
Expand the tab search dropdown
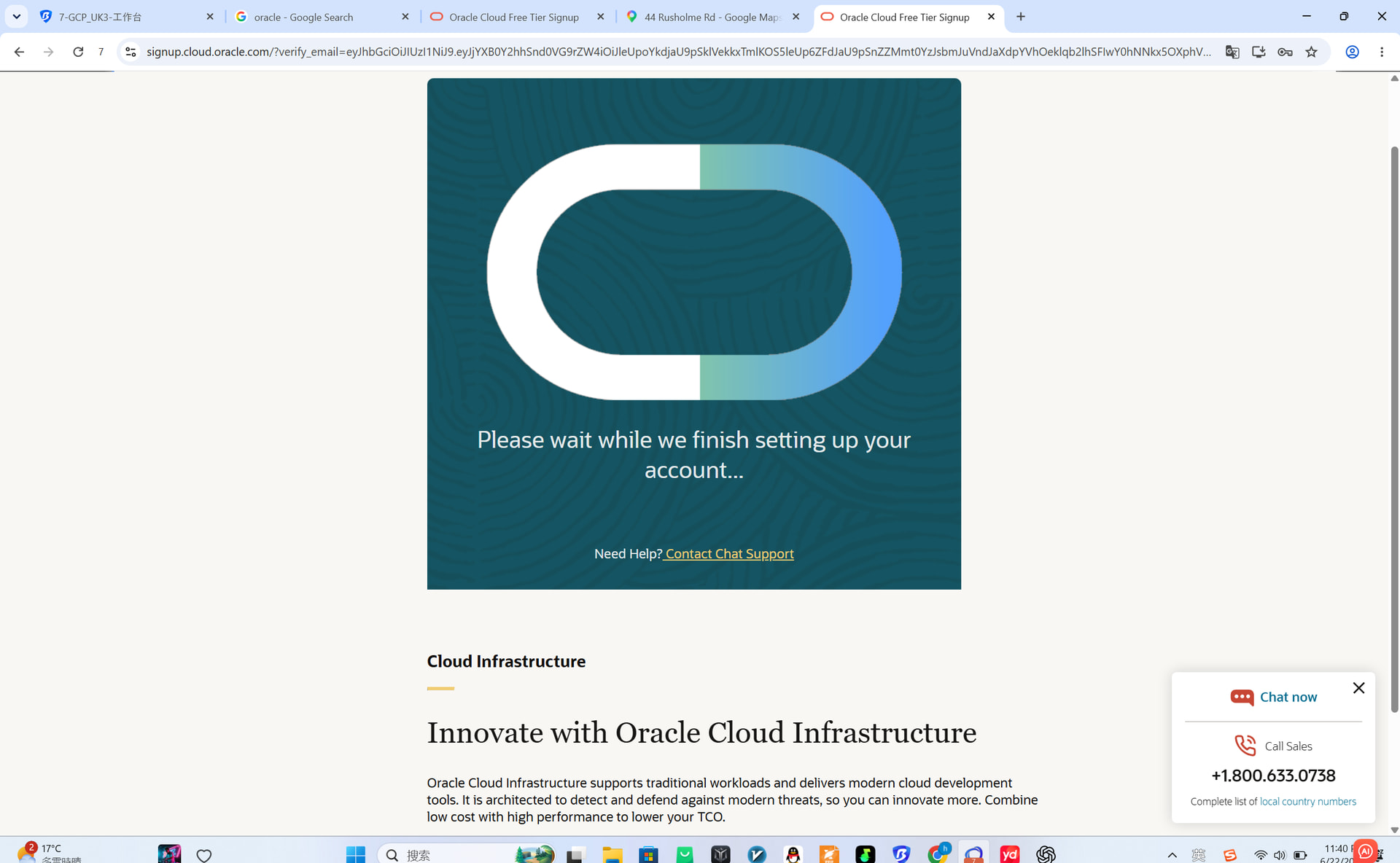point(16,16)
